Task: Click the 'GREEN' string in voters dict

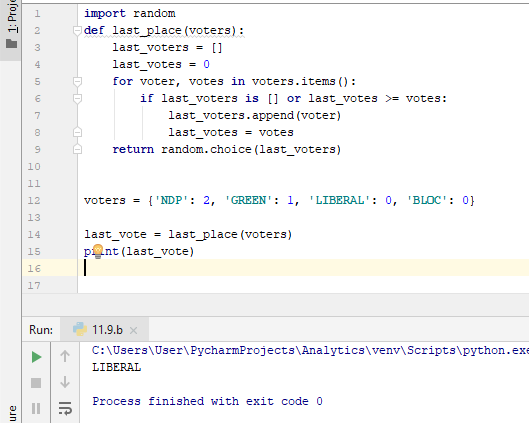Action: pos(248,200)
